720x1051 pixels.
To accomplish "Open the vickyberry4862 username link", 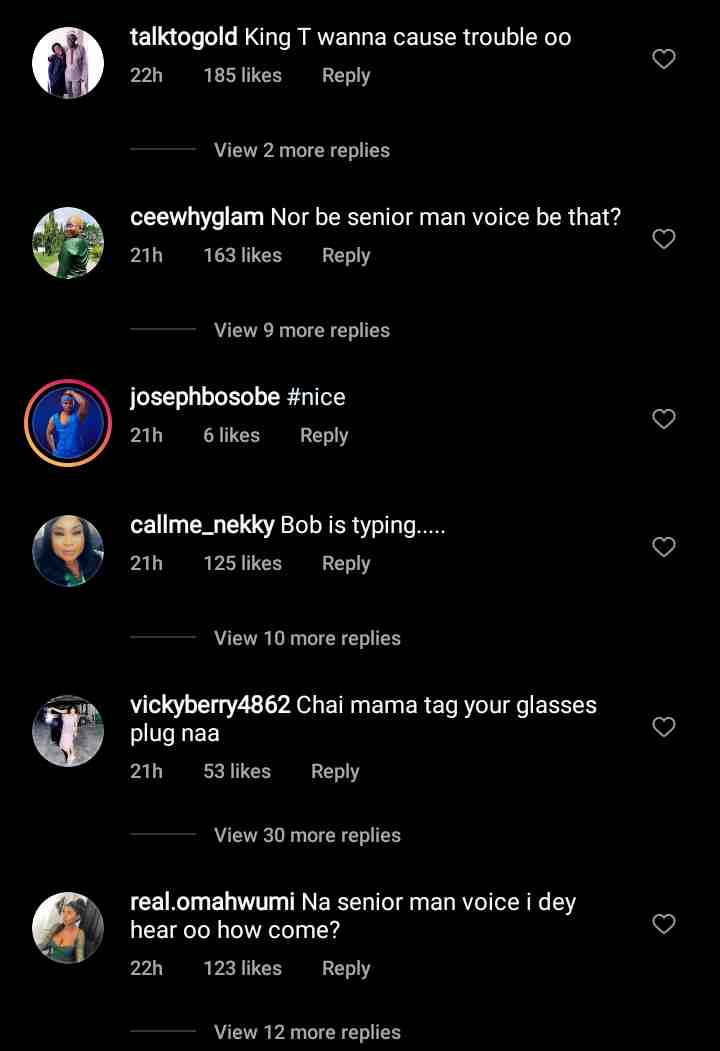I will pos(210,705).
